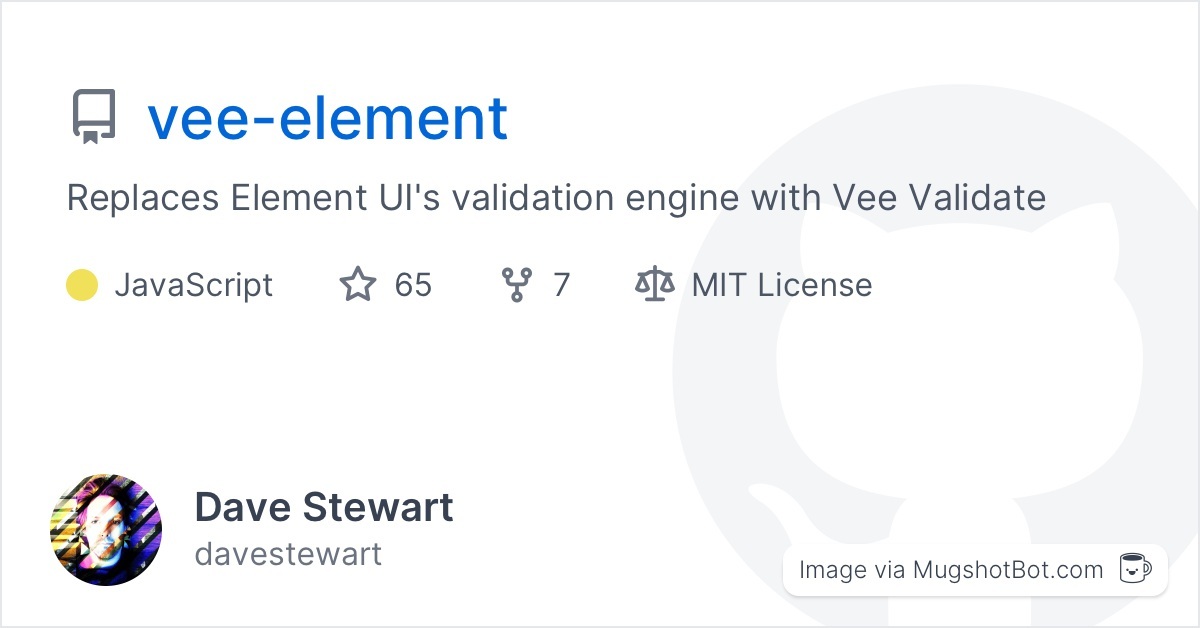This screenshot has height=628, width=1200.
Task: Click the Dave Stewart name
Action: (x=324, y=507)
